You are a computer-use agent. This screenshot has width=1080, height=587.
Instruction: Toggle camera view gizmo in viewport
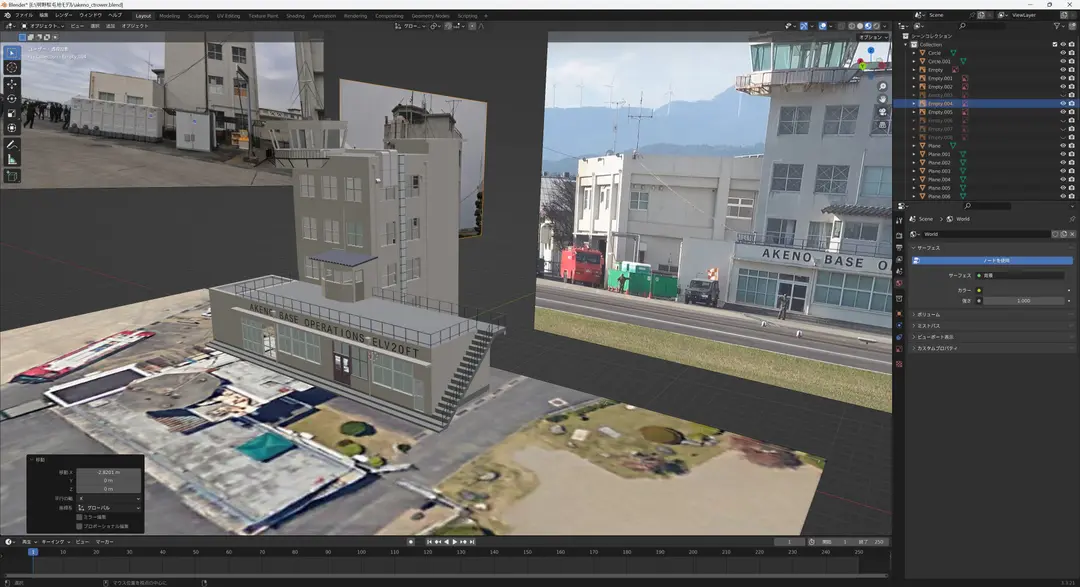point(882,112)
